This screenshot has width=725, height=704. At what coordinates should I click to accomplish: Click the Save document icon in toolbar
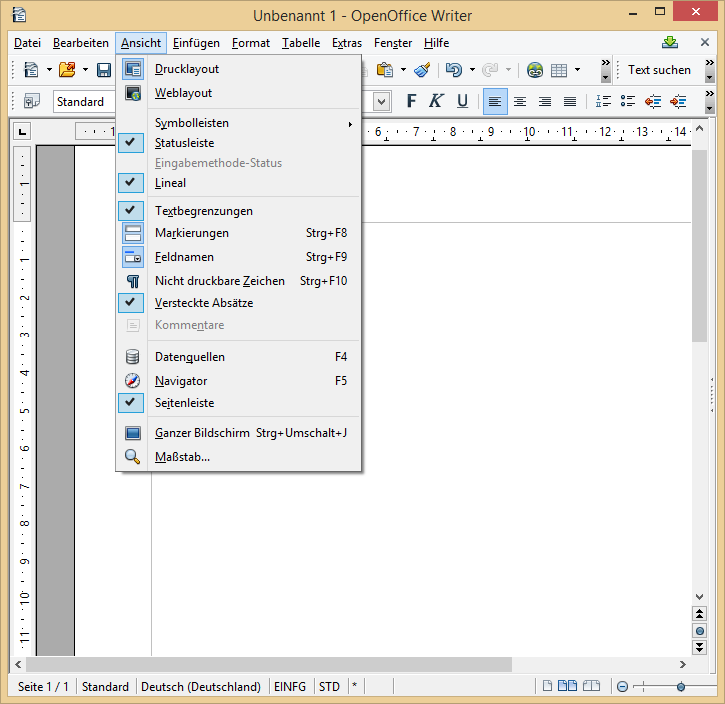click(x=103, y=70)
